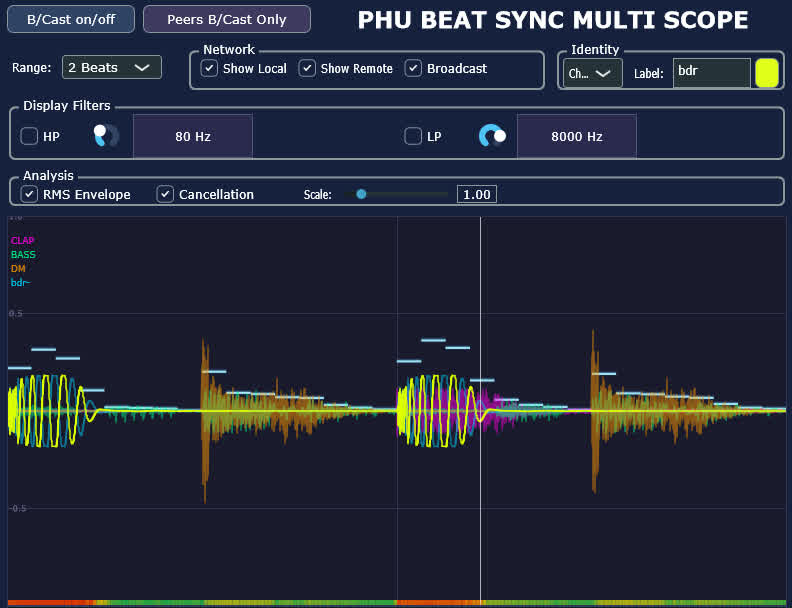Click the Label input field containing bdr
Viewport: 792px width, 608px height.
click(712, 73)
